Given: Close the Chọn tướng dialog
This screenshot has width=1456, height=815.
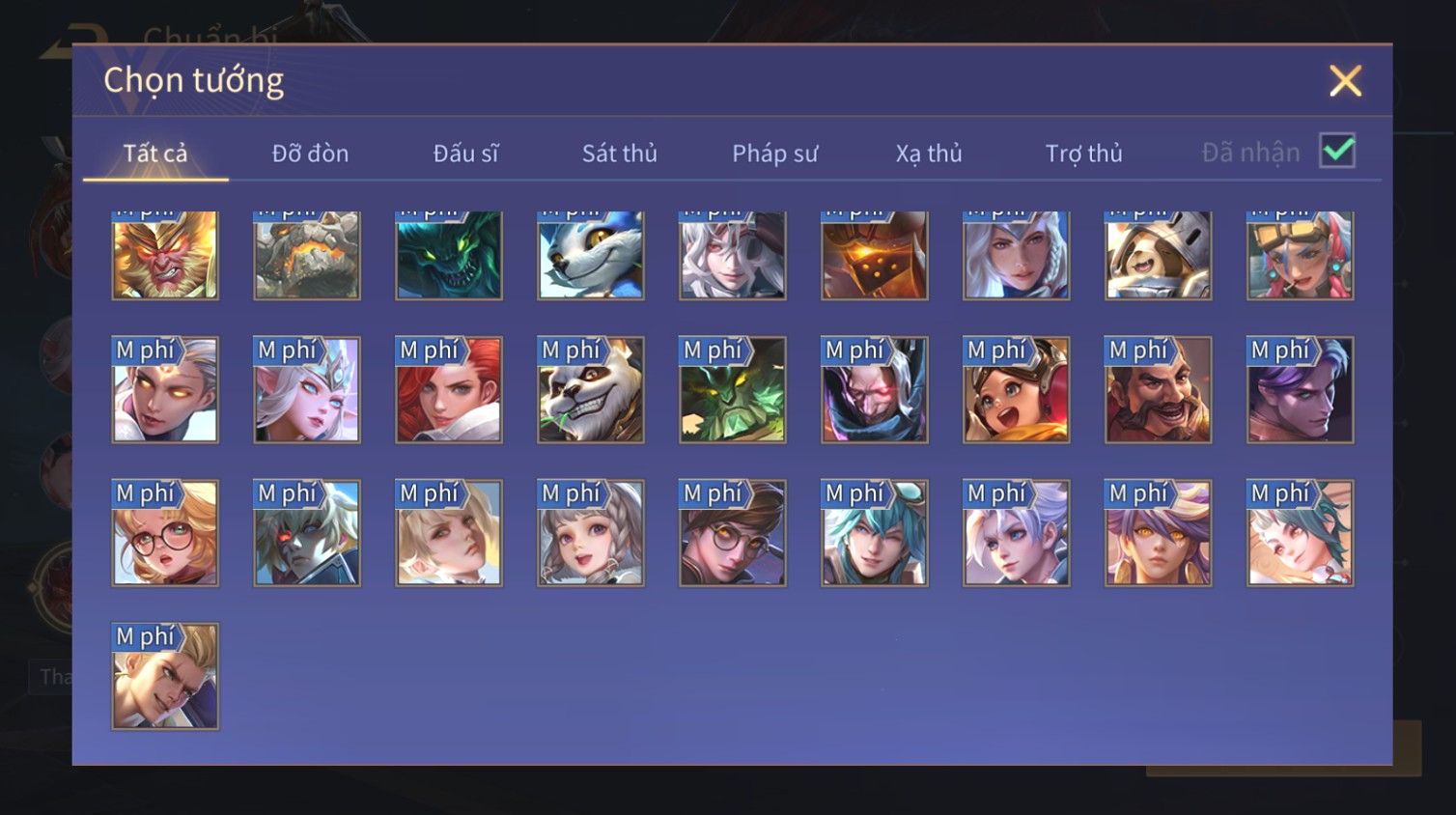Looking at the screenshot, I should pyautogui.click(x=1345, y=81).
